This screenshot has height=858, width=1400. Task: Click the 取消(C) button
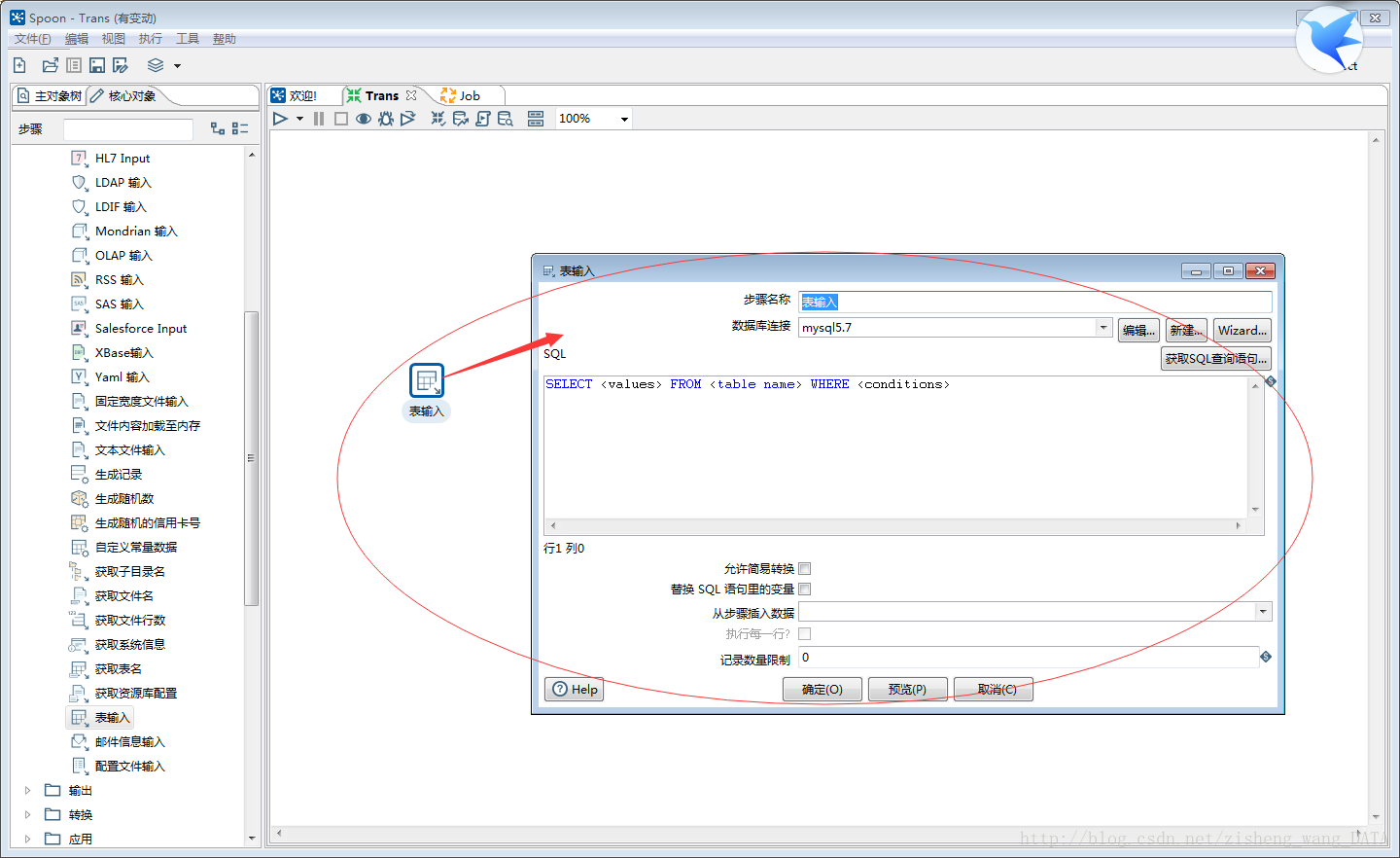coord(993,690)
